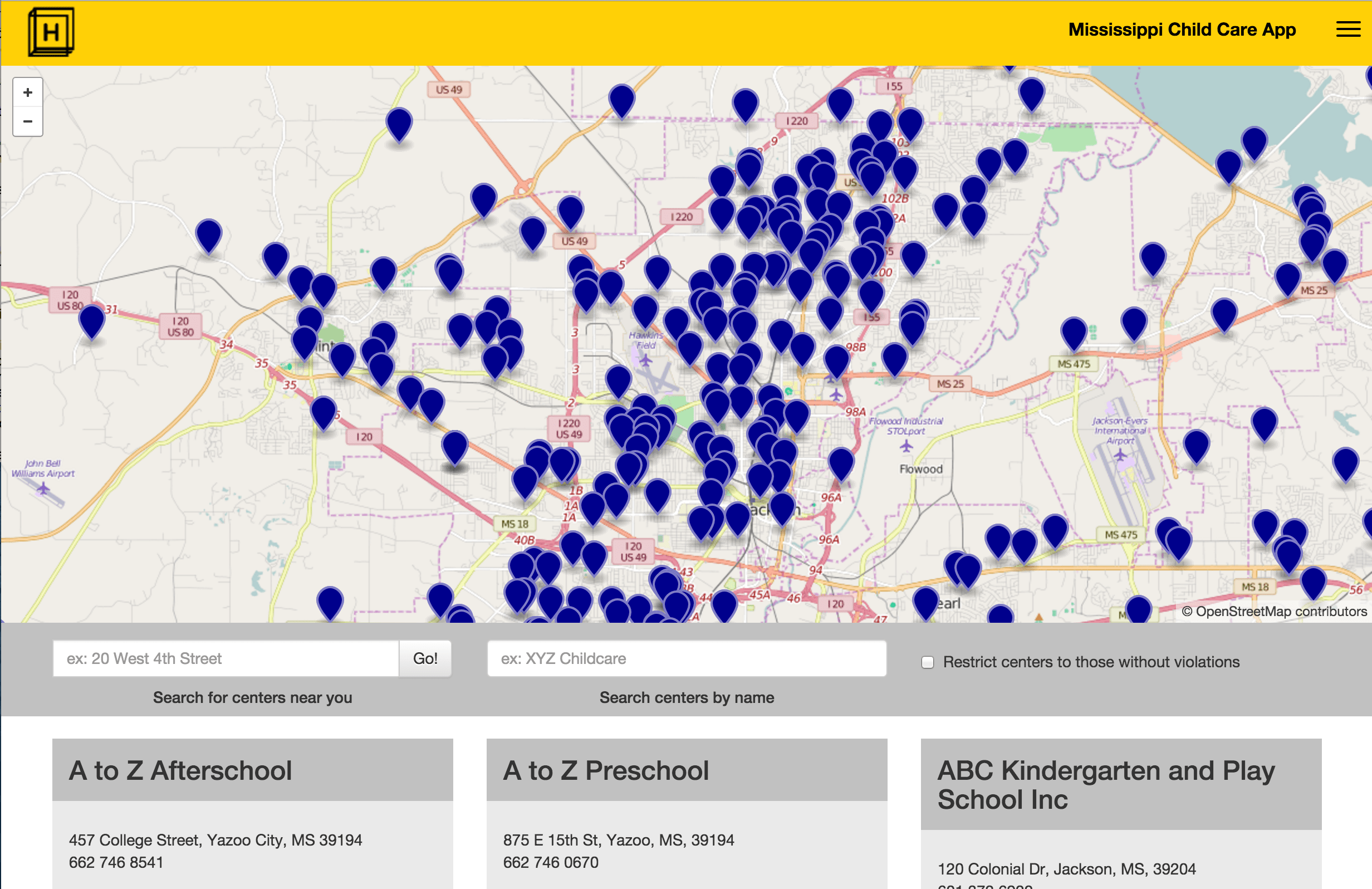Select the marker near the reservoir shoreline
The image size is (1372, 889).
point(1255,143)
